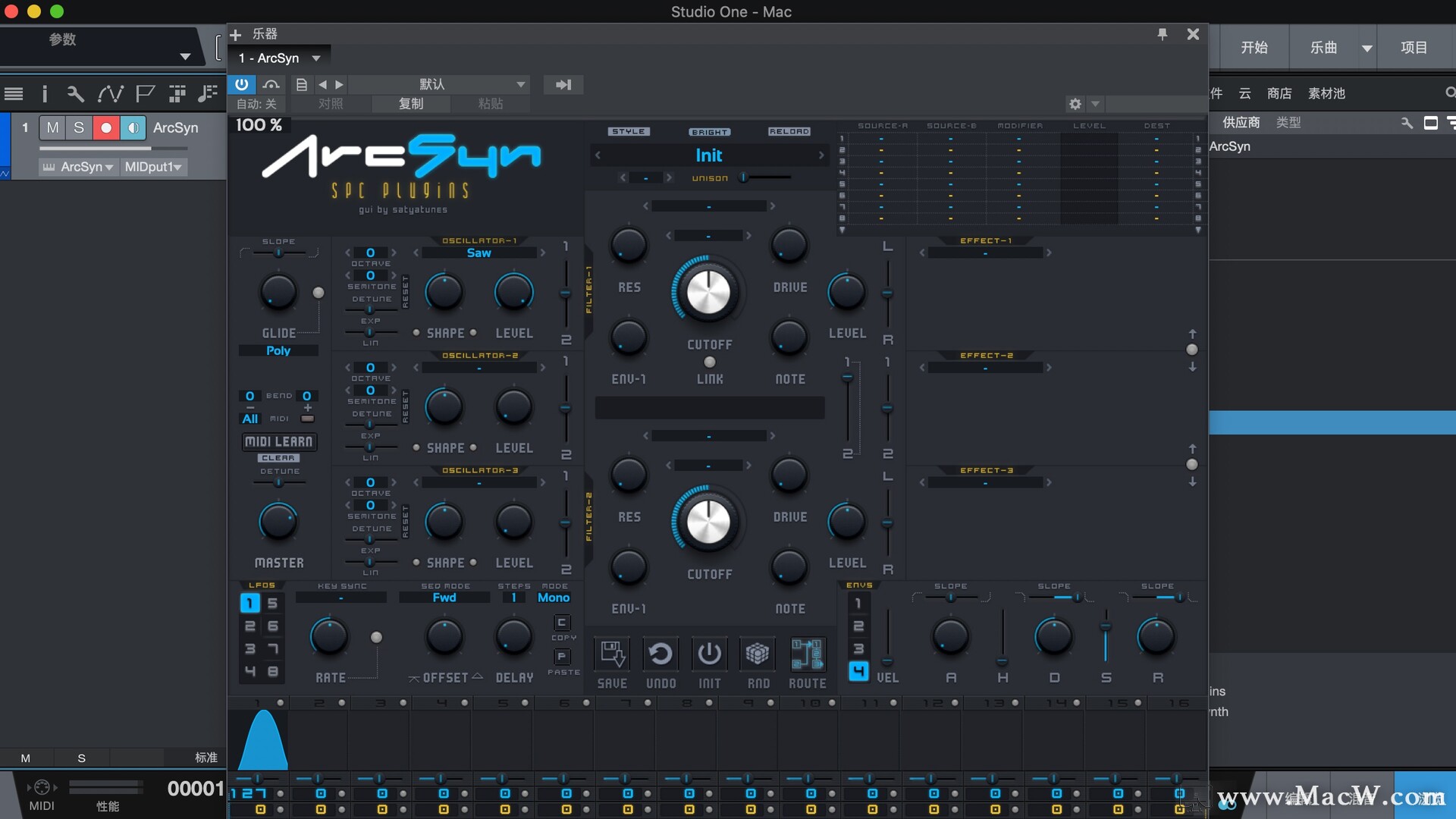Switch to the 乐曲 tab
This screenshot has height=819, width=1456.
coord(1323,48)
